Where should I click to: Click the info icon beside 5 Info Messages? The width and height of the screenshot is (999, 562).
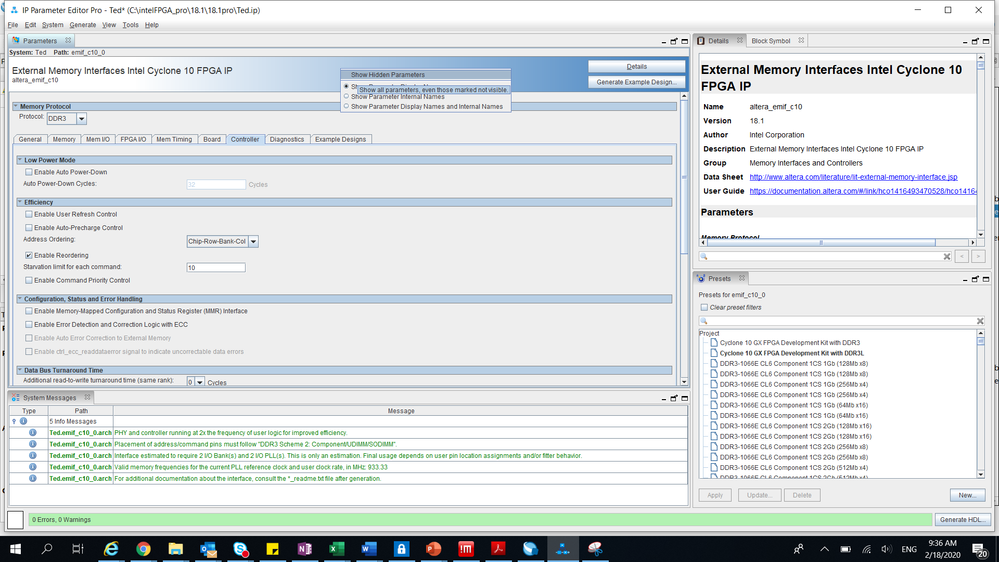23,421
